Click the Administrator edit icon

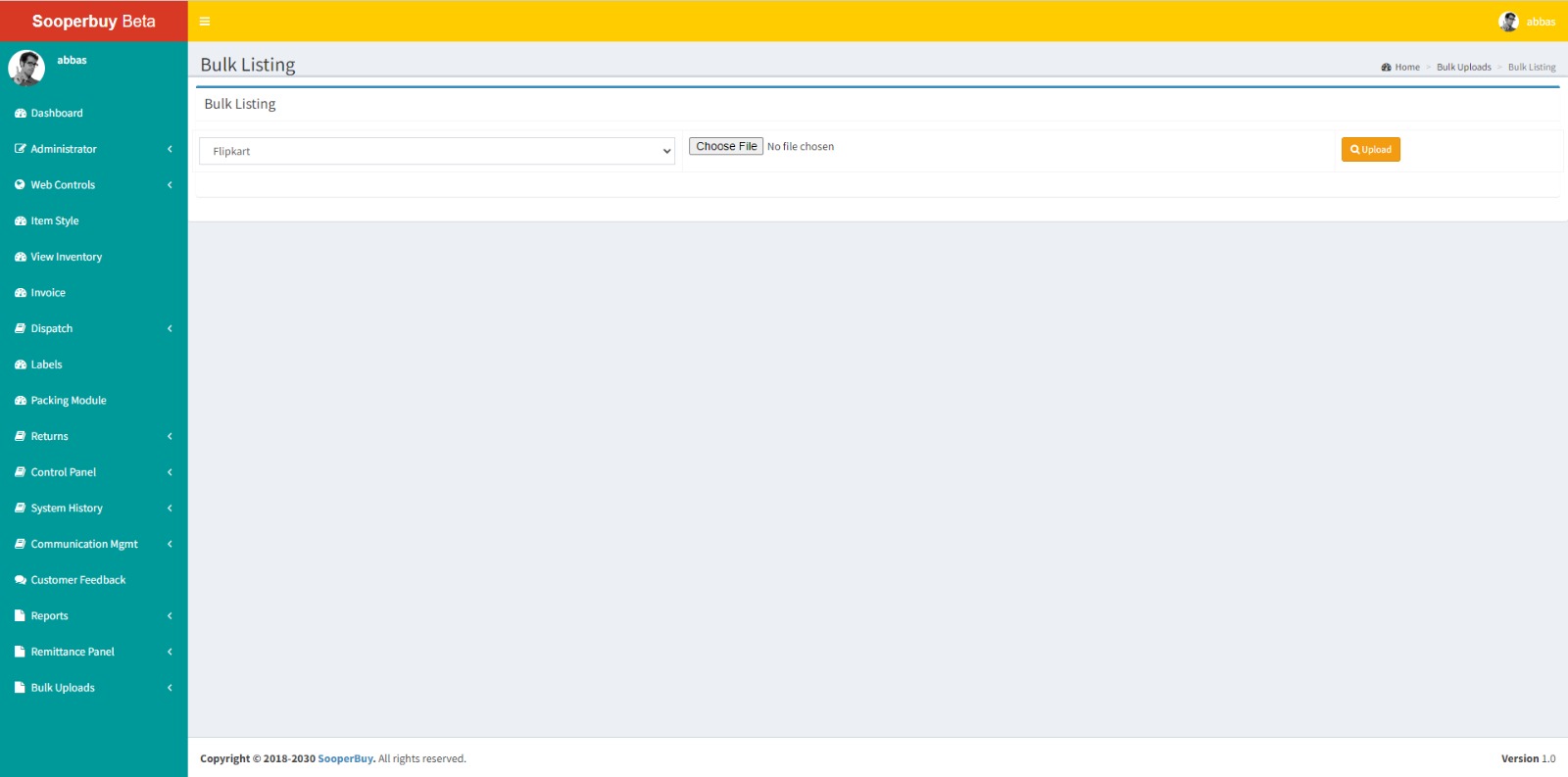click(x=21, y=149)
